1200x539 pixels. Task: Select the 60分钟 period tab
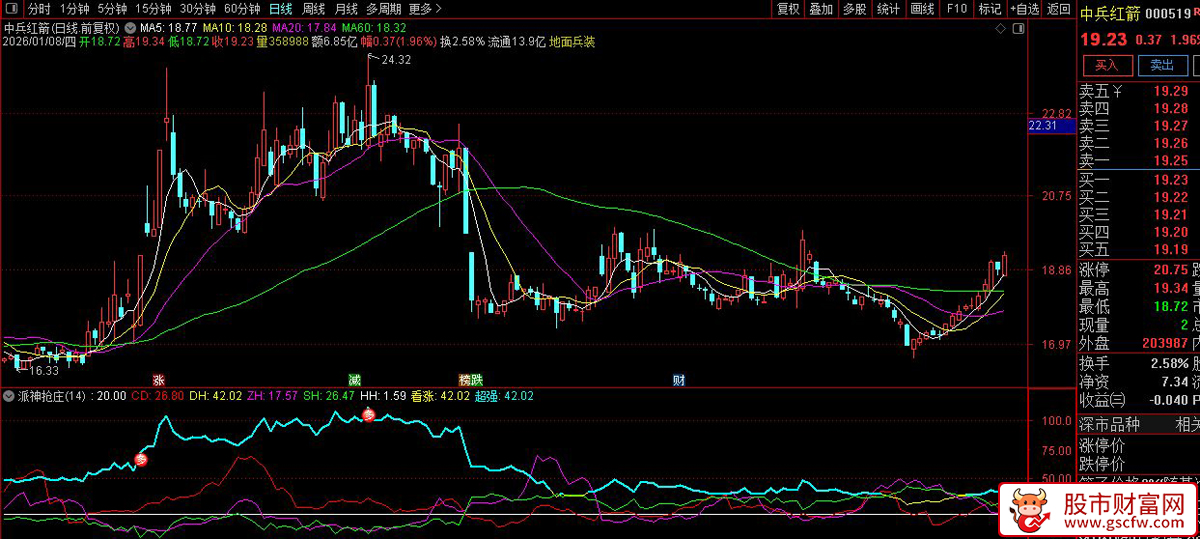[242, 9]
